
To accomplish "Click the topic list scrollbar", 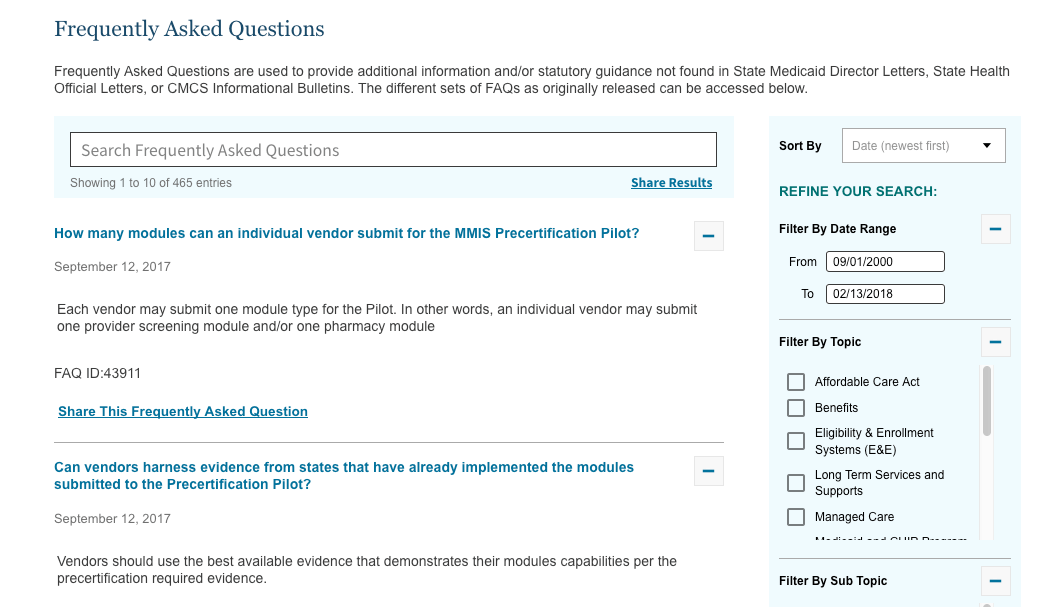I will (x=987, y=401).
